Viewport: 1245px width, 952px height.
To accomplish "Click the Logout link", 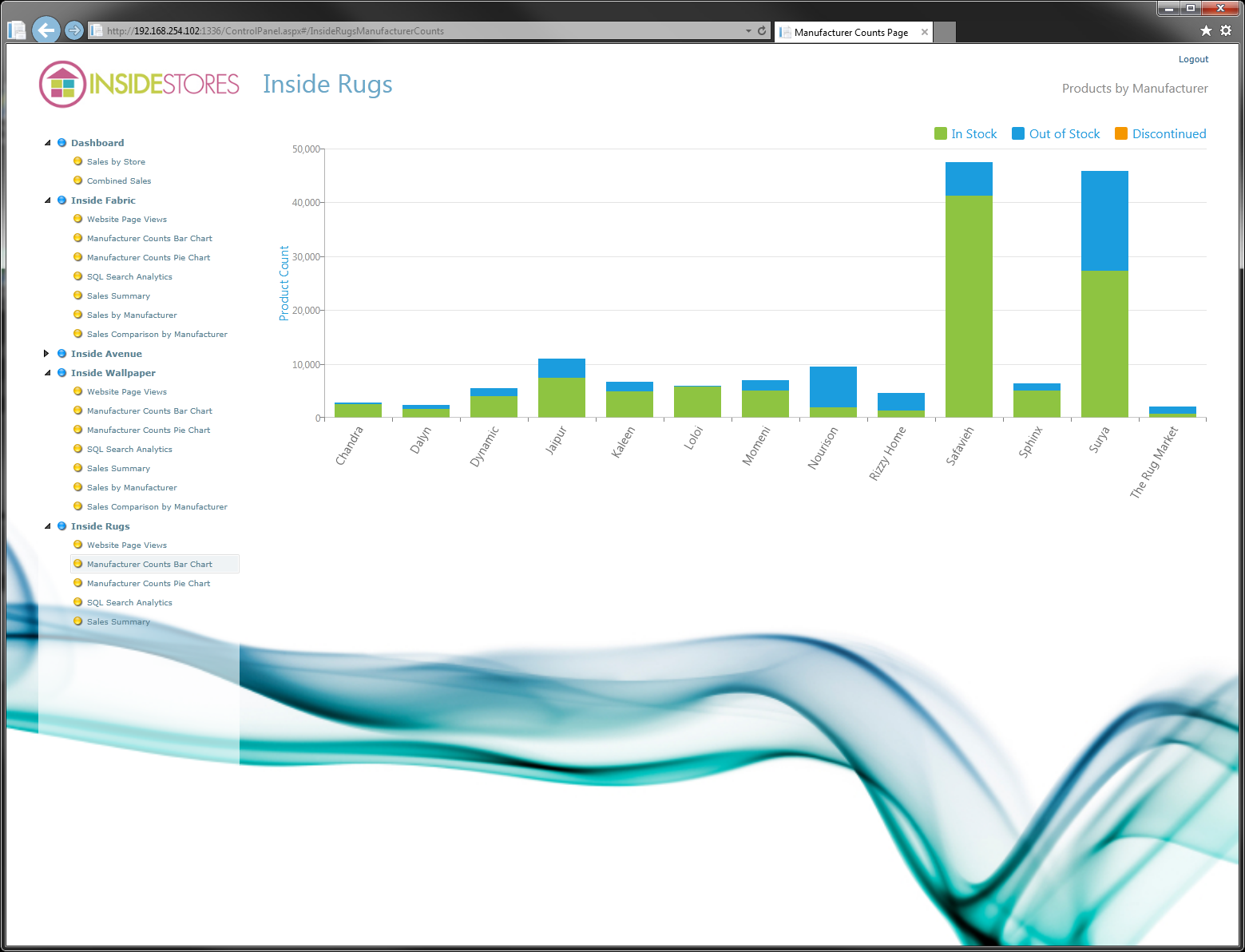I will [1193, 59].
